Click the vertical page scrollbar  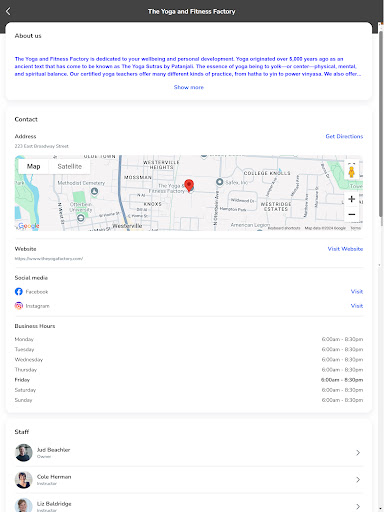[x=381, y=123]
